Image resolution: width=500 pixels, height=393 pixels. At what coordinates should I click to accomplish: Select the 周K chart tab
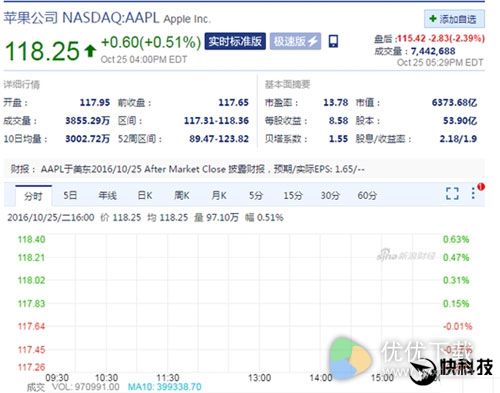click(x=182, y=195)
